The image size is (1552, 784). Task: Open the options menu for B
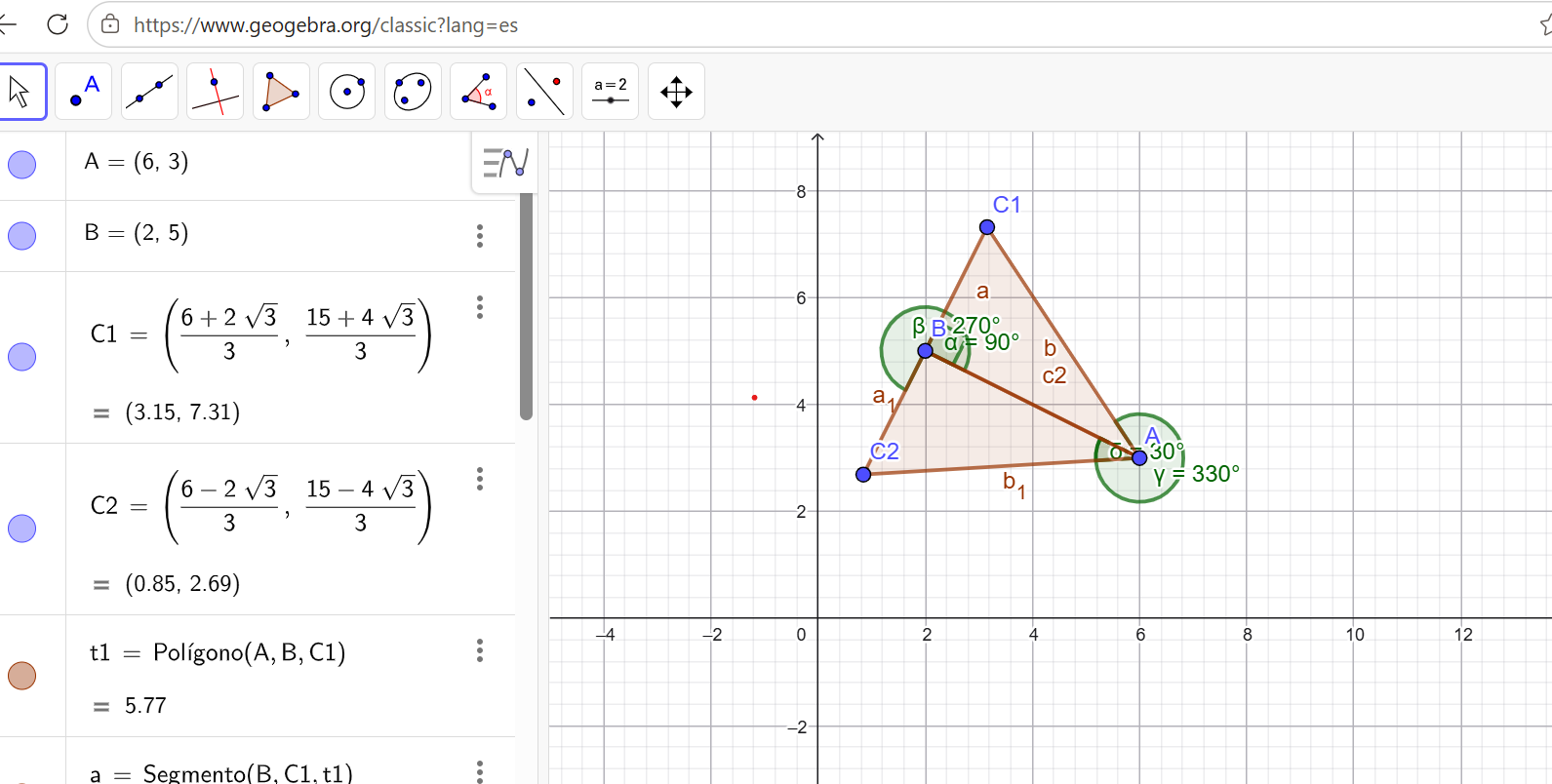480,236
